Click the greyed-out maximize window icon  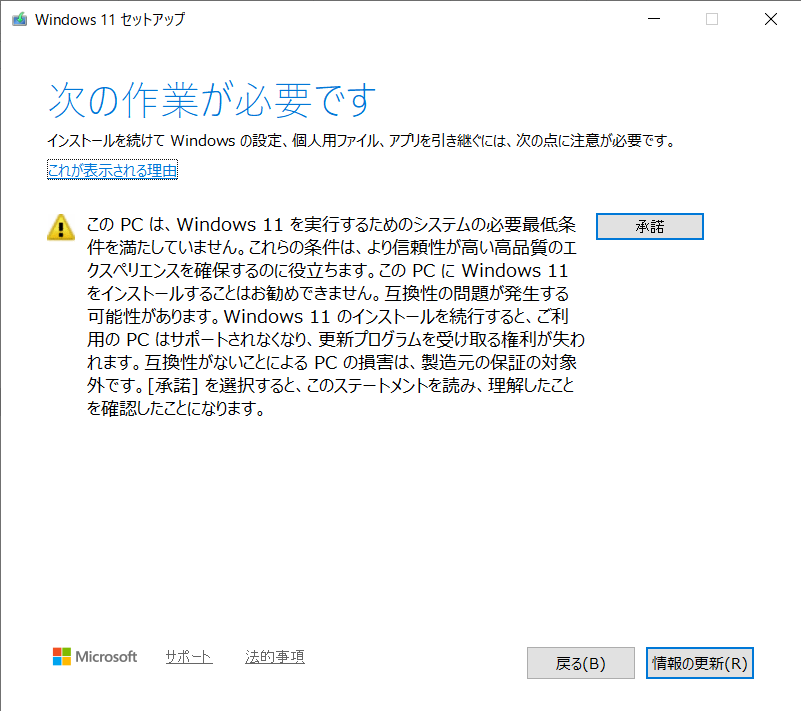click(x=712, y=19)
